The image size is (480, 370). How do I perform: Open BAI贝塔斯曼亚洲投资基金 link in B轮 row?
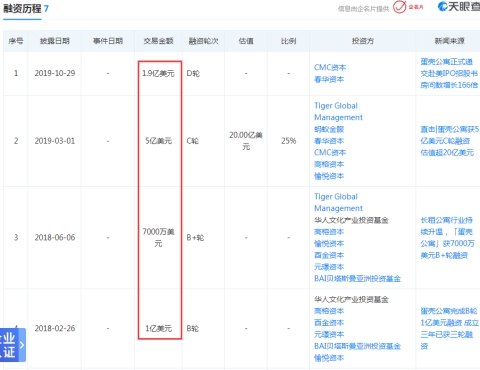[357, 346]
